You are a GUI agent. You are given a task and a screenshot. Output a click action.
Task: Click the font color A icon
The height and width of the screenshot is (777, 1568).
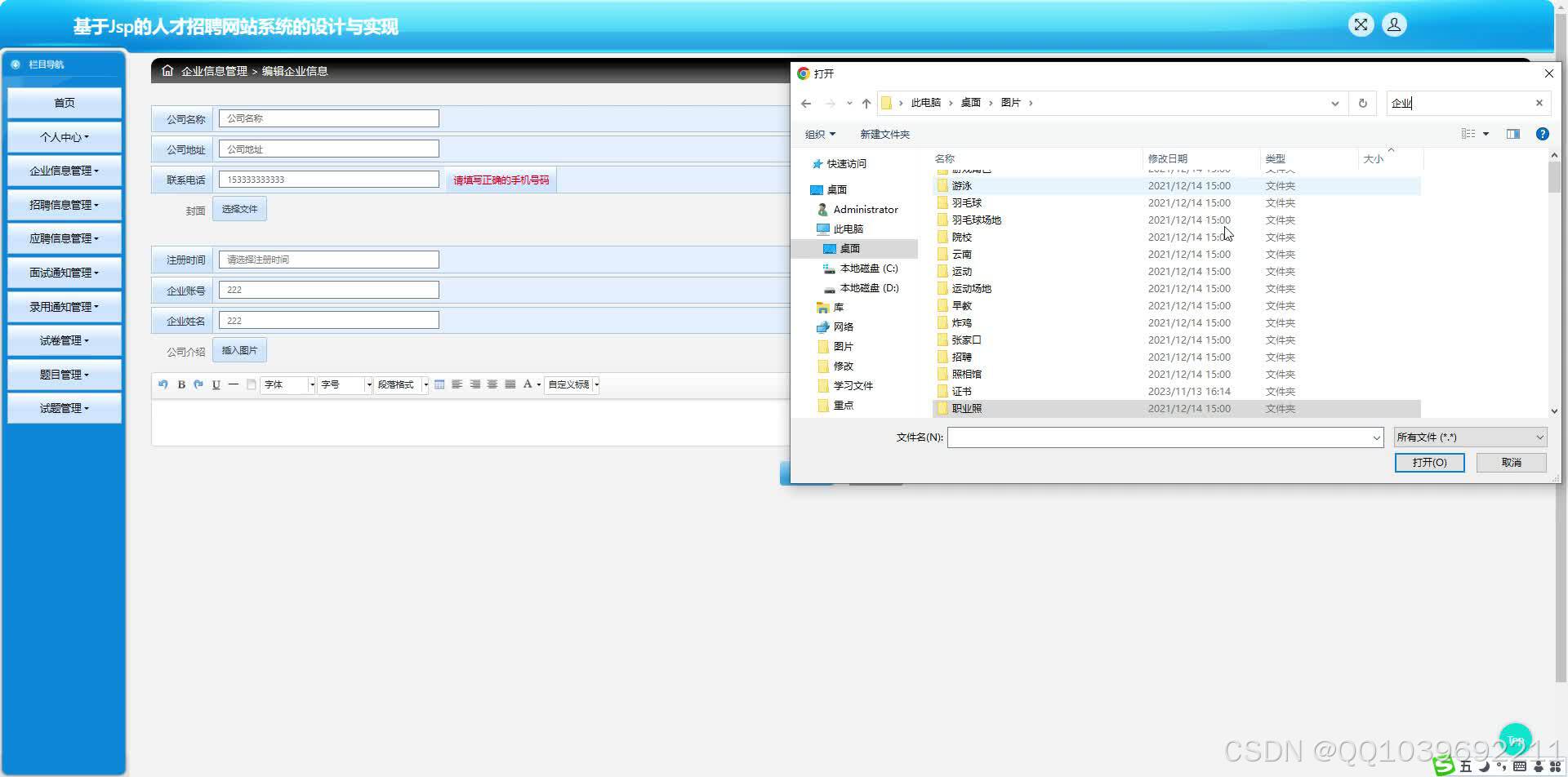click(x=528, y=384)
